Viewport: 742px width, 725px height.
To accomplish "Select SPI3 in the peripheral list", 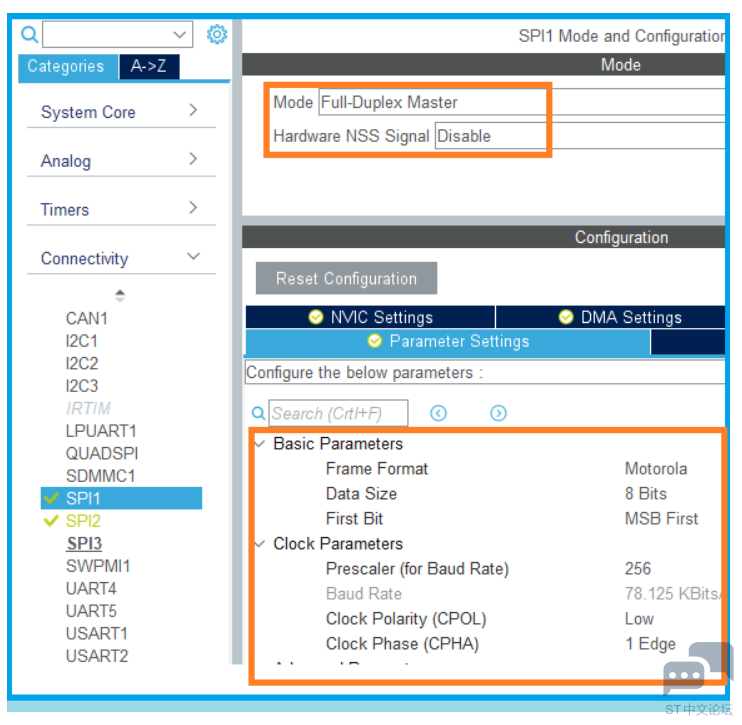I will (x=84, y=543).
